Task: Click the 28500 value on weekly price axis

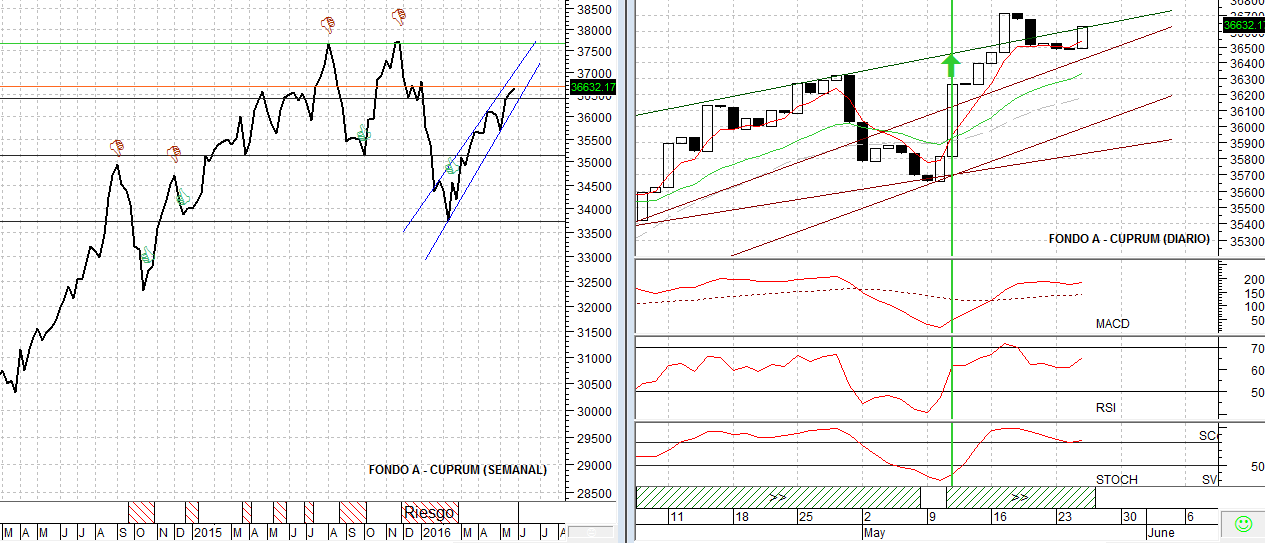Action: (594, 494)
